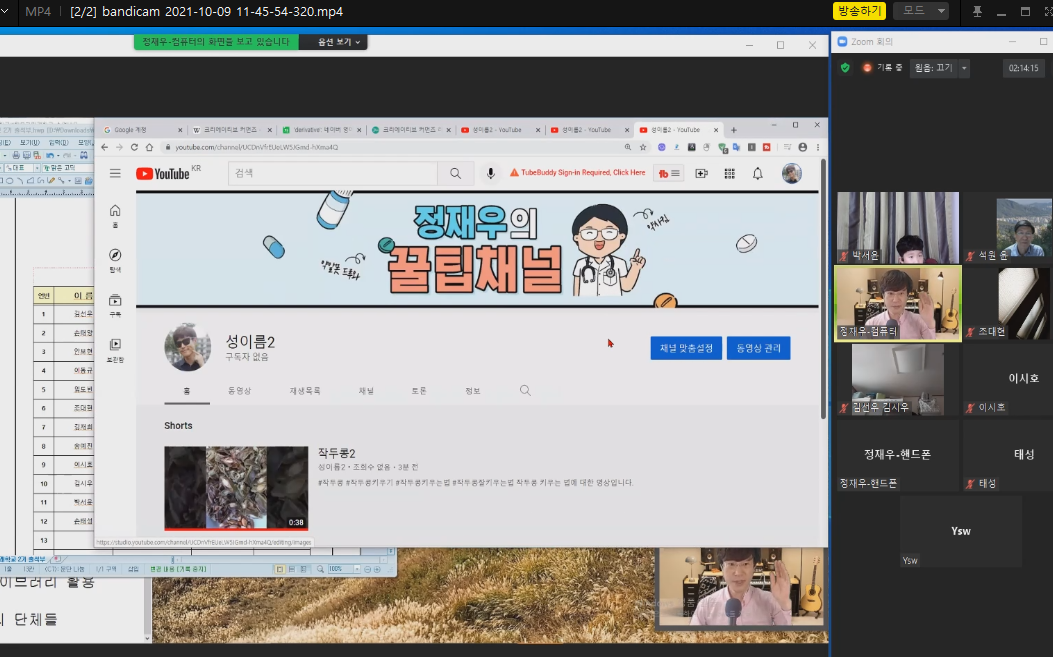This screenshot has height=657, width=1053.
Task: Open Library in YouTube sidebar
Action: point(115,349)
